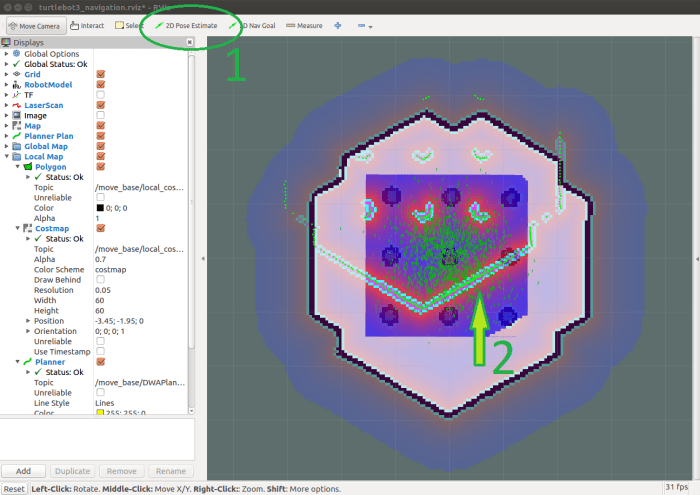Click the Reset button

[14, 489]
